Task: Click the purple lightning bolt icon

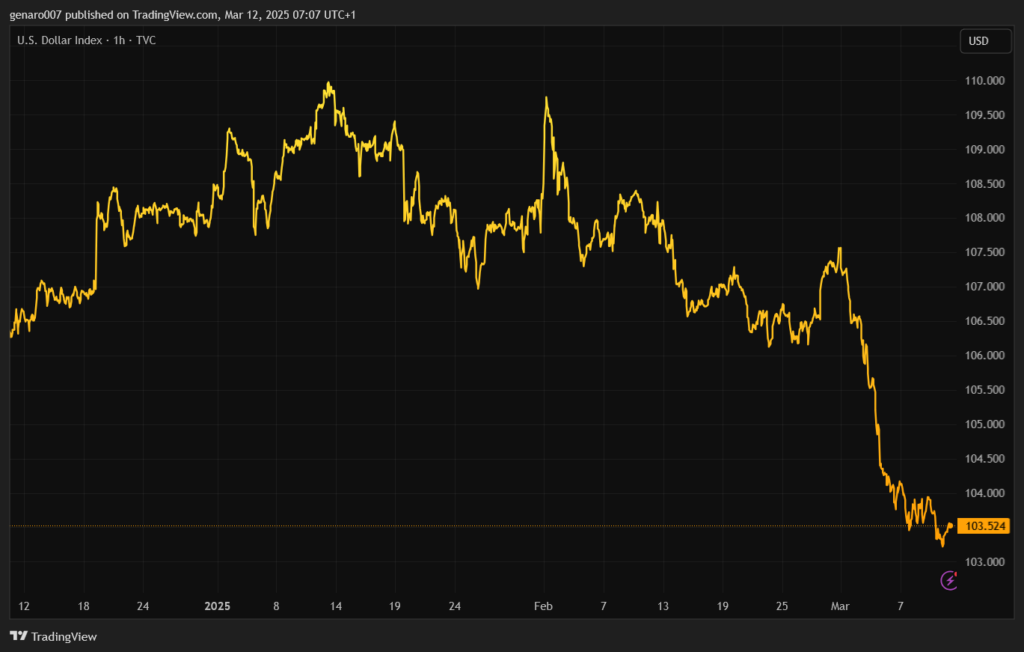Action: coord(949,580)
